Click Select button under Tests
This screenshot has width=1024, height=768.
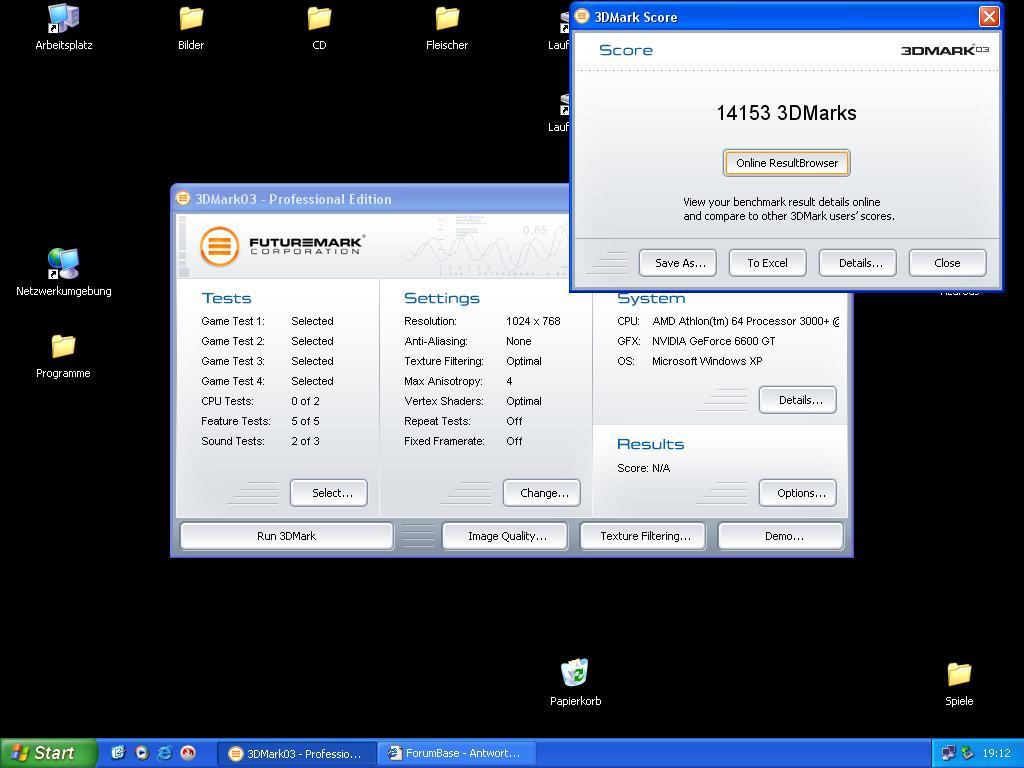coord(328,493)
